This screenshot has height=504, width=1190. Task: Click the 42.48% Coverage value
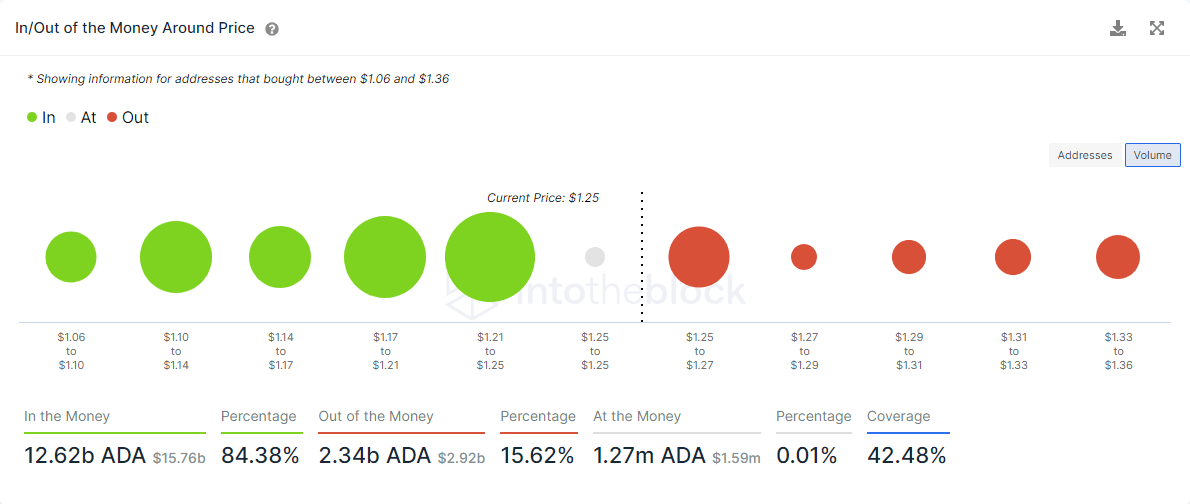pos(906,456)
